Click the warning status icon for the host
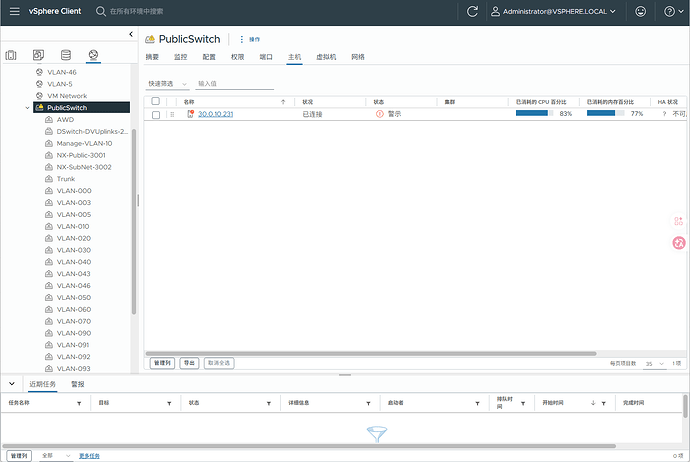This screenshot has height=462, width=690. point(379,114)
